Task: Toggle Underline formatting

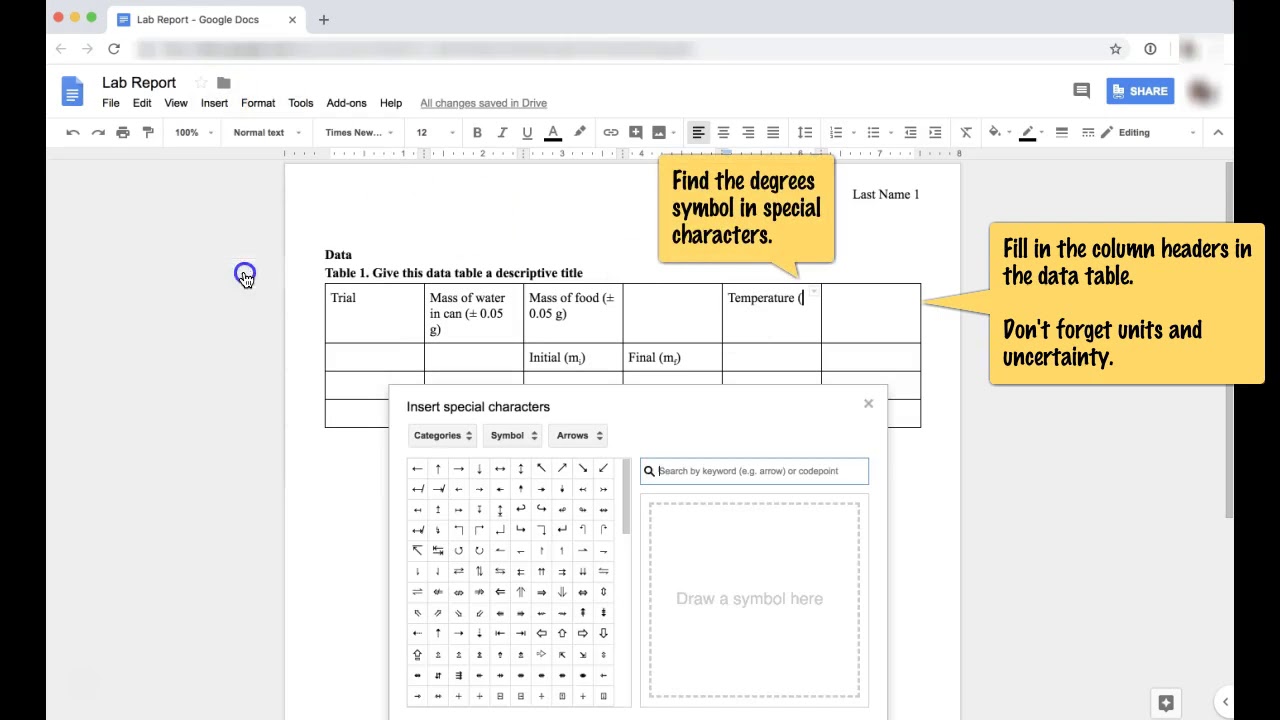Action: pos(527,132)
